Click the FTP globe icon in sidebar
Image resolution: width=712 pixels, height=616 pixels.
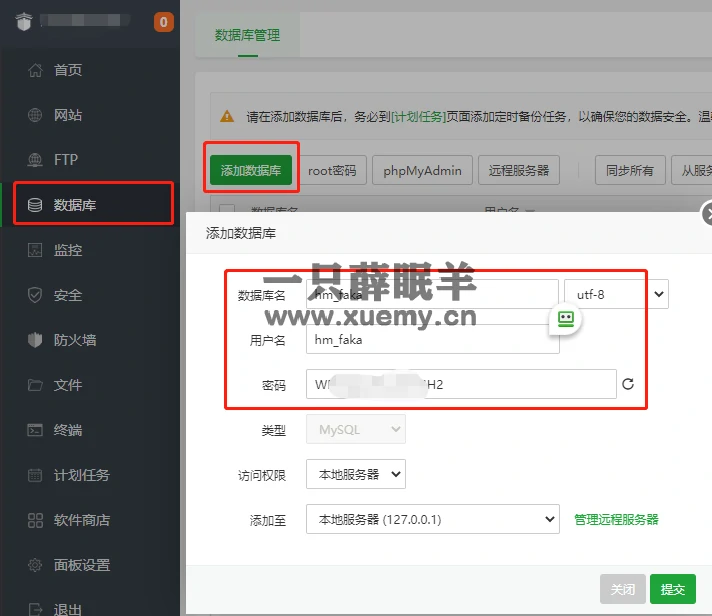coord(35,160)
